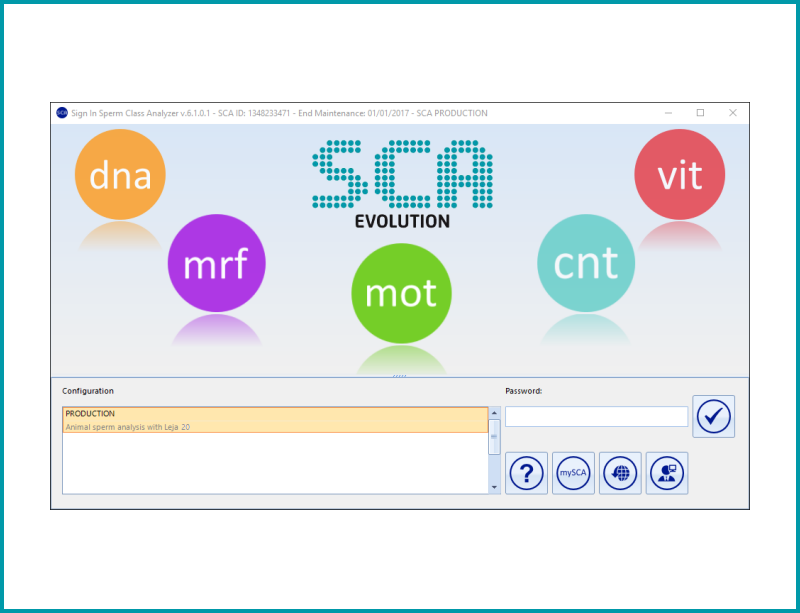Focus the Password input field
The width and height of the screenshot is (800, 613).
[x=596, y=416]
